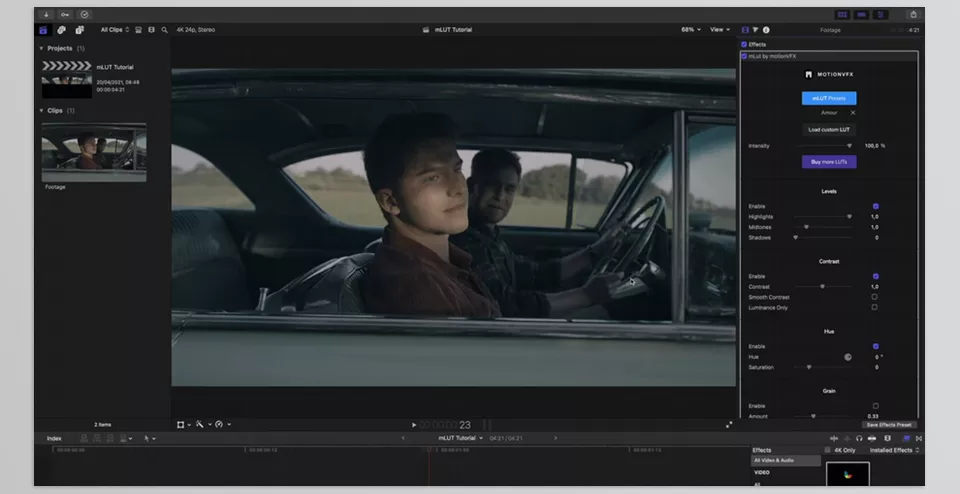
Task: Go forward in timeline history arrow
Action: pyautogui.click(x=555, y=438)
